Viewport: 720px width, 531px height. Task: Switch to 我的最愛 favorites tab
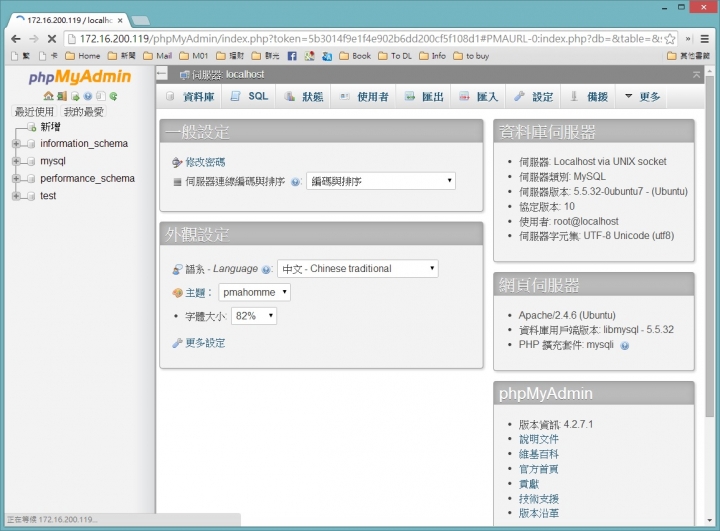84,112
